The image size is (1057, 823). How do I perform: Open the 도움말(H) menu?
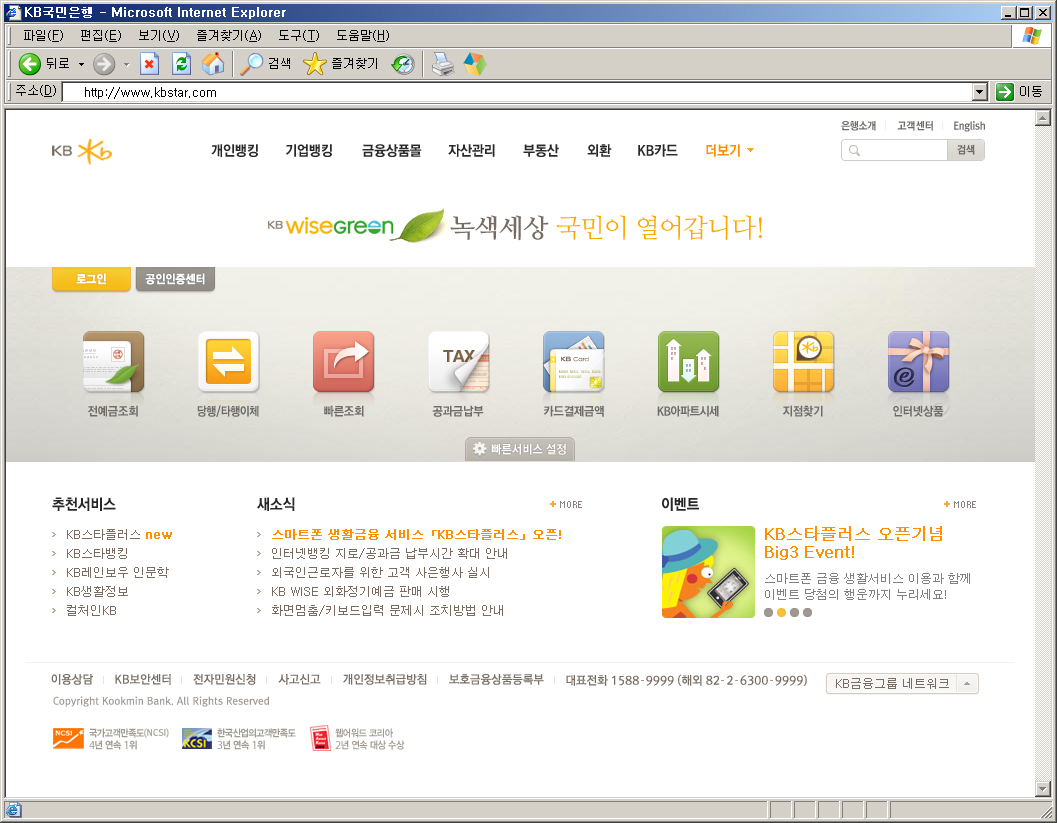pyautogui.click(x=363, y=36)
